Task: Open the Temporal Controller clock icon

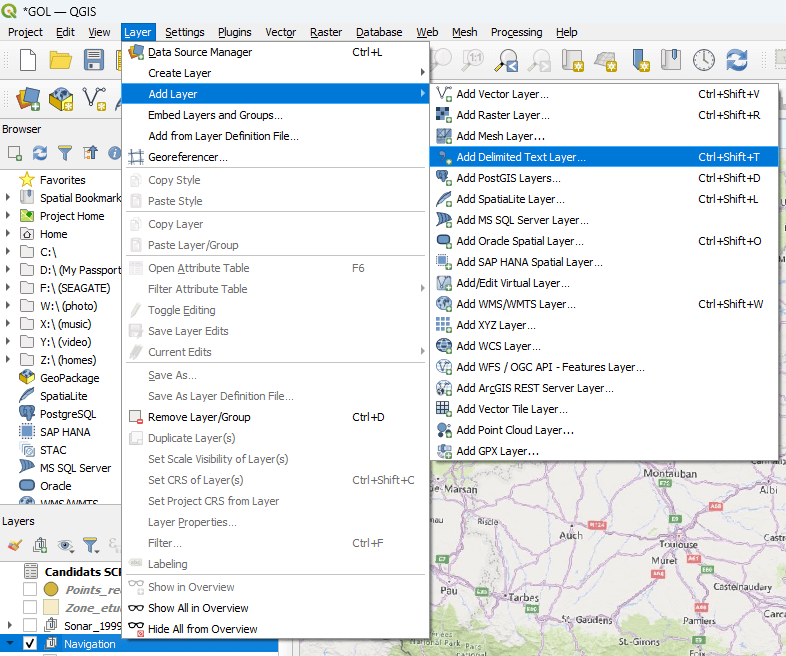Action: (x=704, y=60)
